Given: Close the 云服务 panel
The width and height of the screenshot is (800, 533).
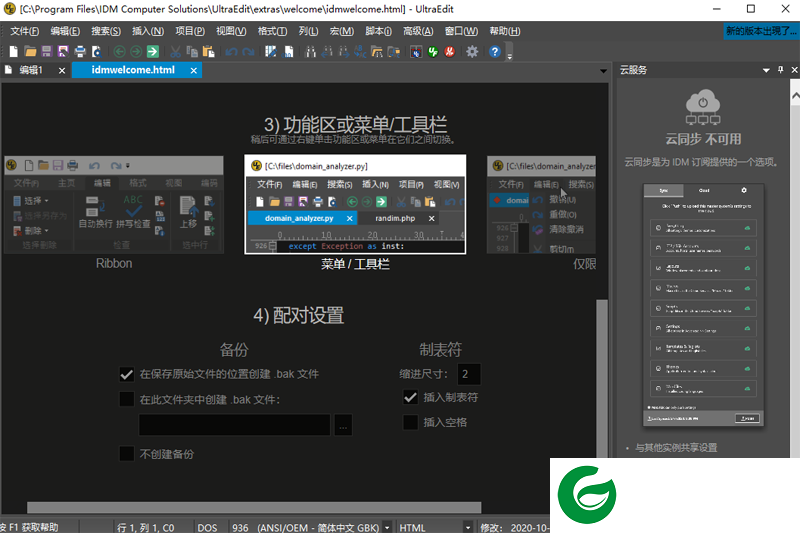Looking at the screenshot, I should click(794, 70).
